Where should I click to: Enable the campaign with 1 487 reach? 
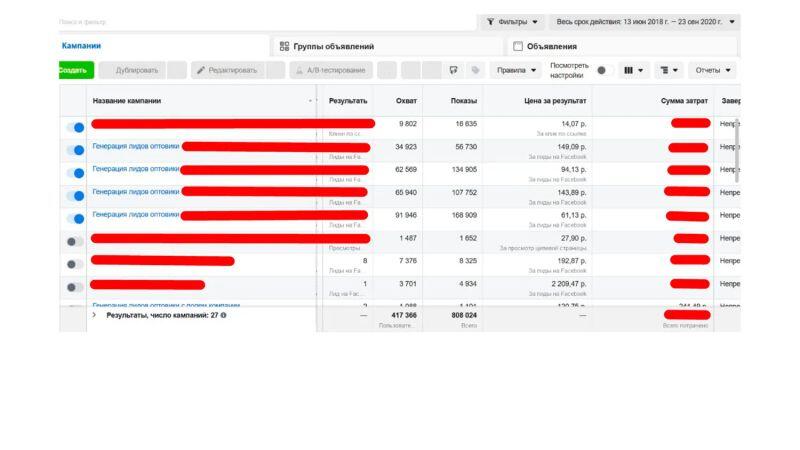[74, 241]
